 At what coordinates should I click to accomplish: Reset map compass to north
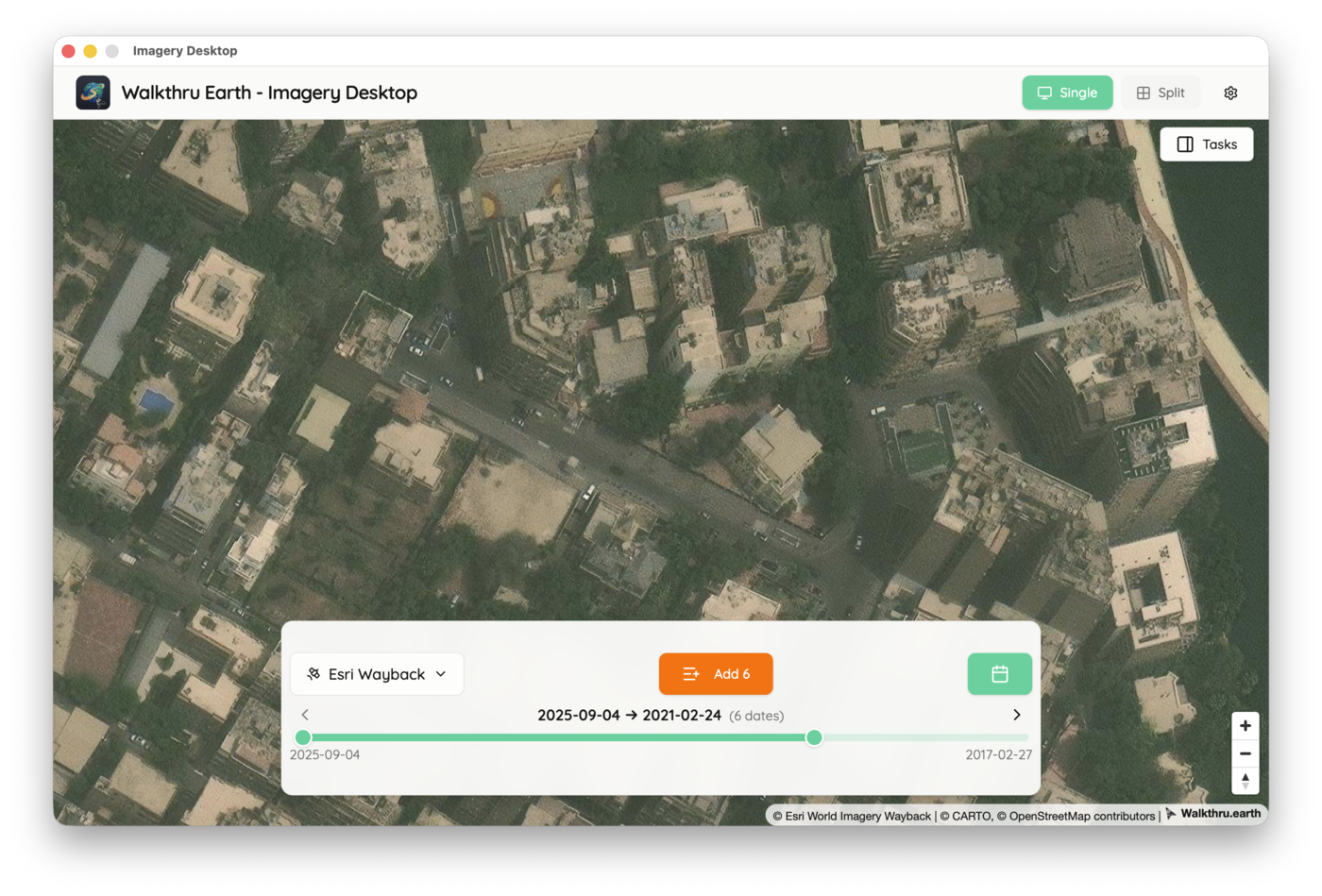pos(1245,780)
